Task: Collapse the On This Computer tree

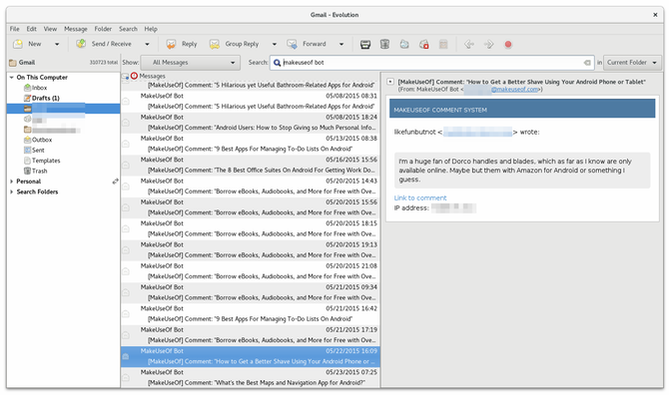Action: tap(12, 77)
